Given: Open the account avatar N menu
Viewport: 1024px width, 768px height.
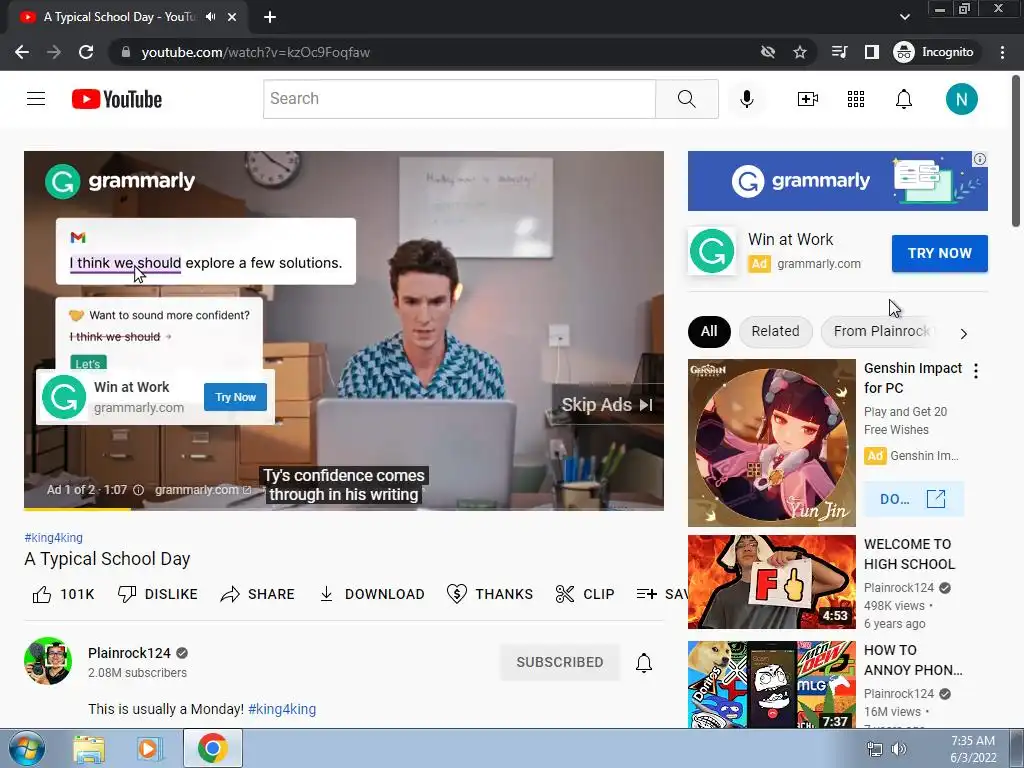Looking at the screenshot, I should [961, 99].
